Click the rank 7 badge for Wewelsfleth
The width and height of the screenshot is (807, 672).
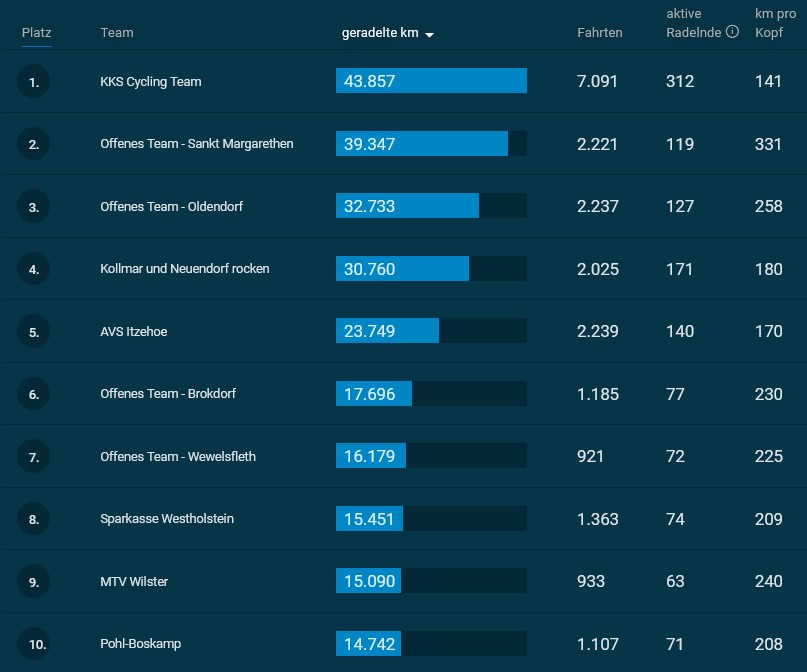click(x=33, y=456)
